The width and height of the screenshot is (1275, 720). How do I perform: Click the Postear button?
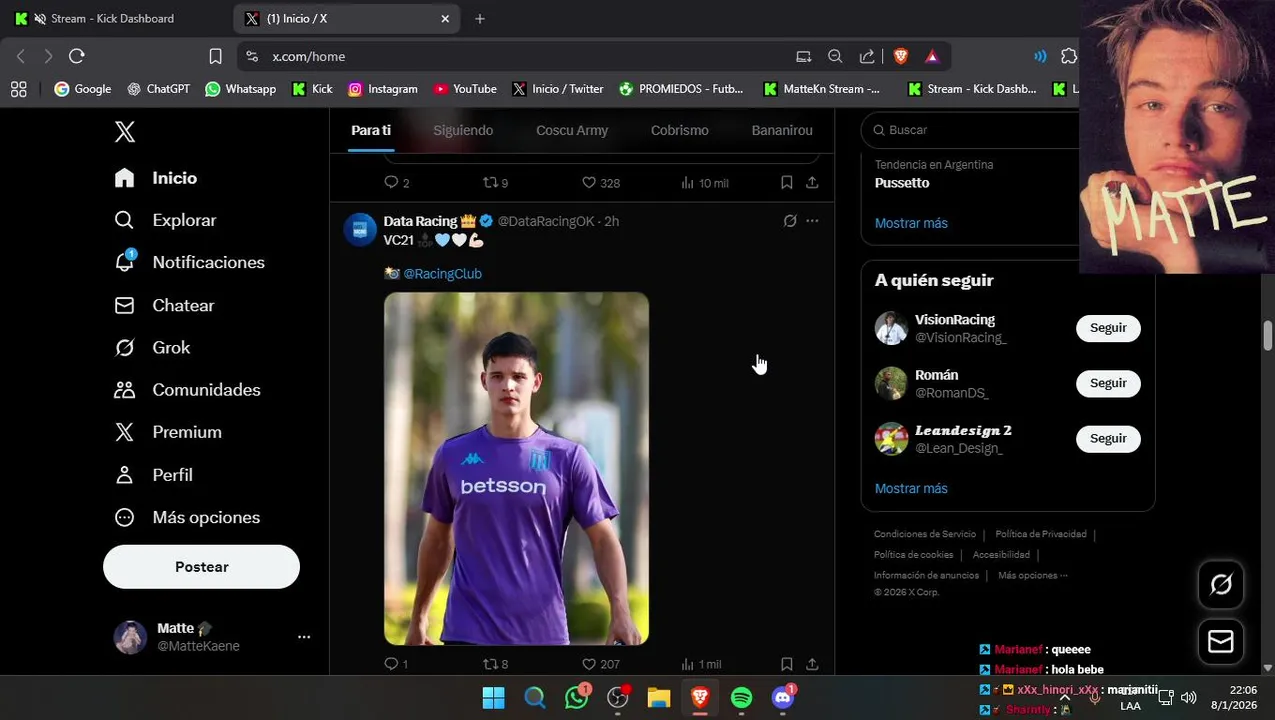tap(201, 567)
